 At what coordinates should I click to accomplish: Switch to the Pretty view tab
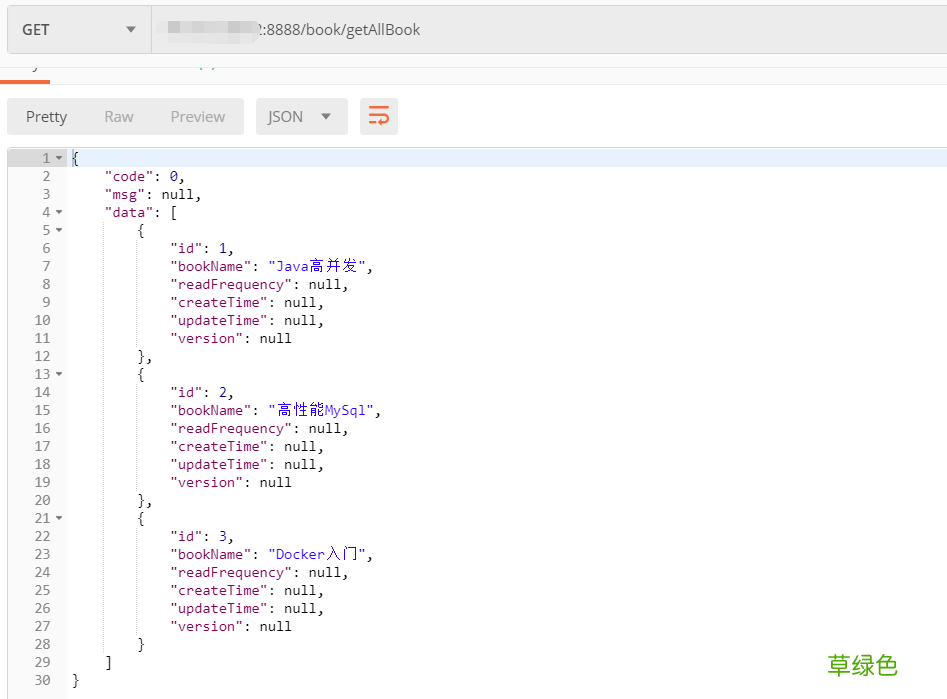click(x=47, y=117)
